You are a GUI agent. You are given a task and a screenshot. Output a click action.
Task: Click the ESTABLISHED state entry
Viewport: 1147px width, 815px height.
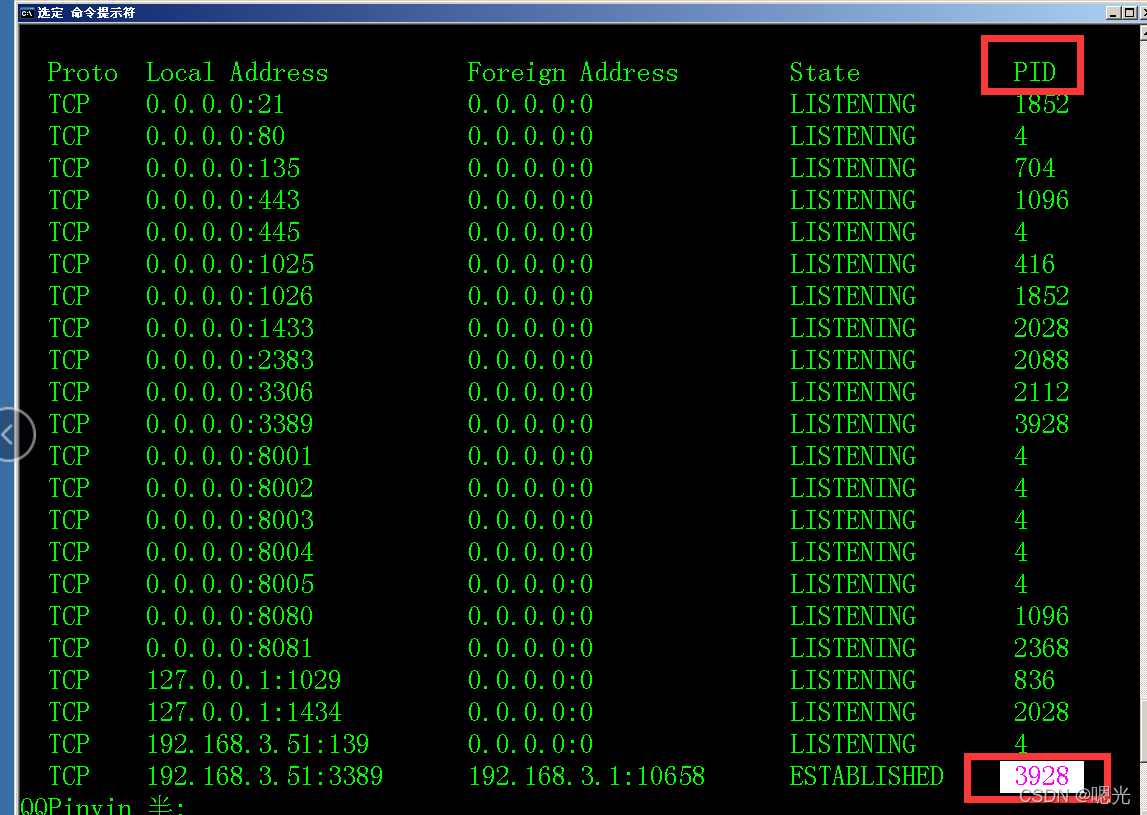pyautogui.click(x=867, y=776)
